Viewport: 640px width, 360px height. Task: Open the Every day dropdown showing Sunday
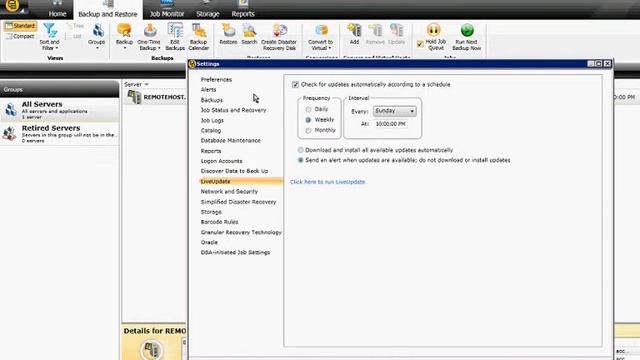click(395, 111)
